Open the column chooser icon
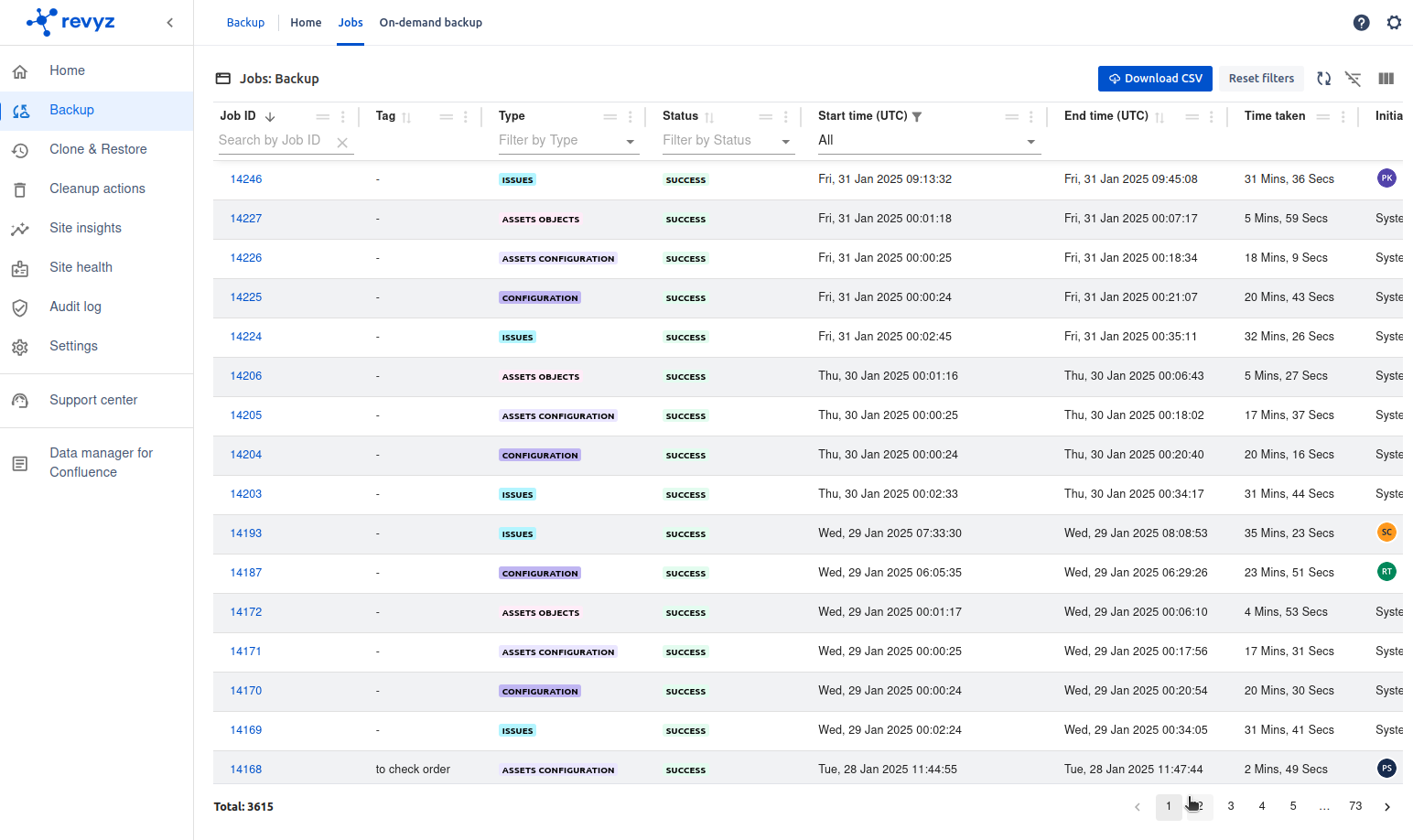This screenshot has width=1413, height=840. pos(1386,79)
